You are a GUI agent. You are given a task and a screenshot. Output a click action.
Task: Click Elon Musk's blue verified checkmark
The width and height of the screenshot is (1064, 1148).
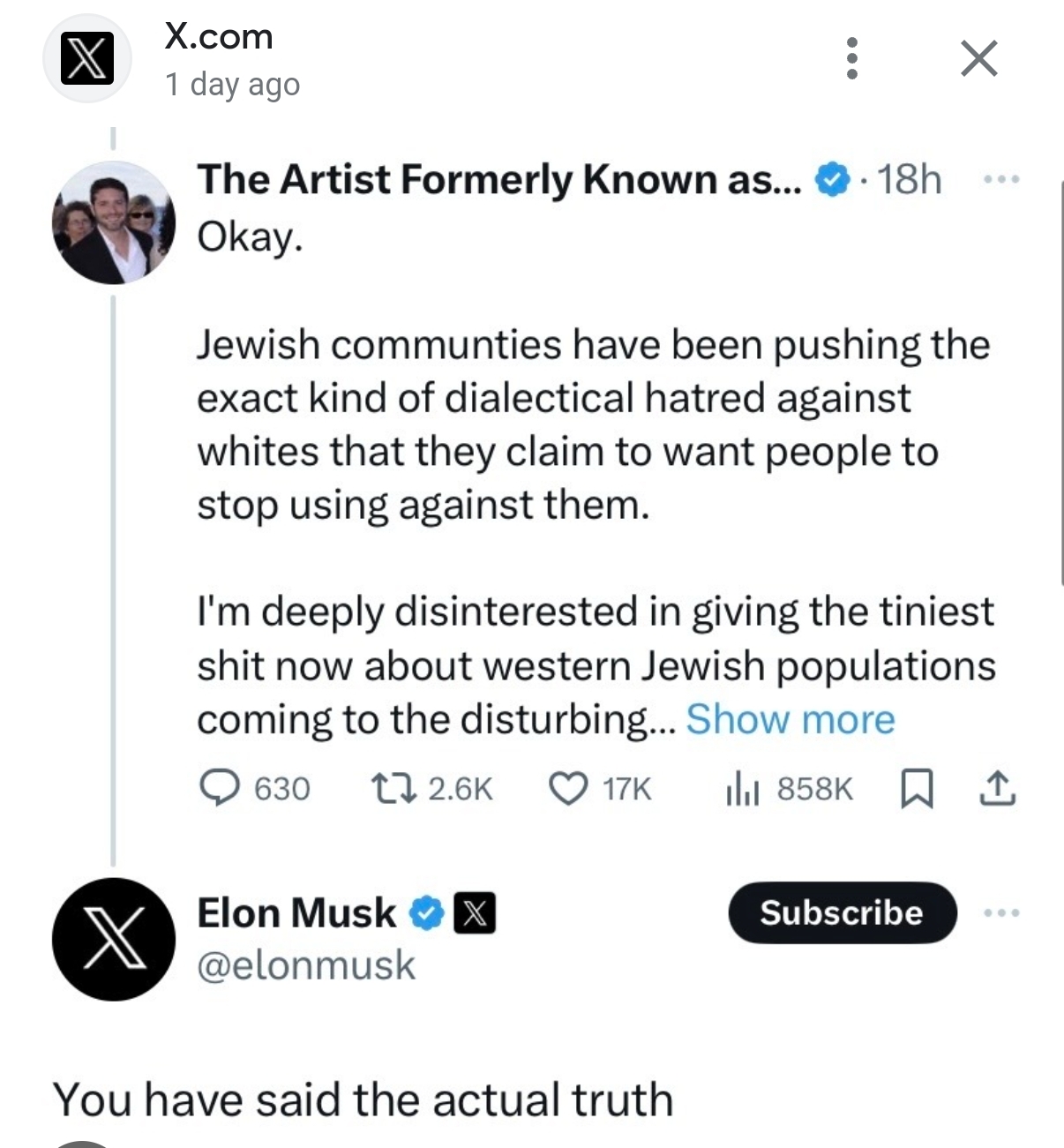(427, 912)
